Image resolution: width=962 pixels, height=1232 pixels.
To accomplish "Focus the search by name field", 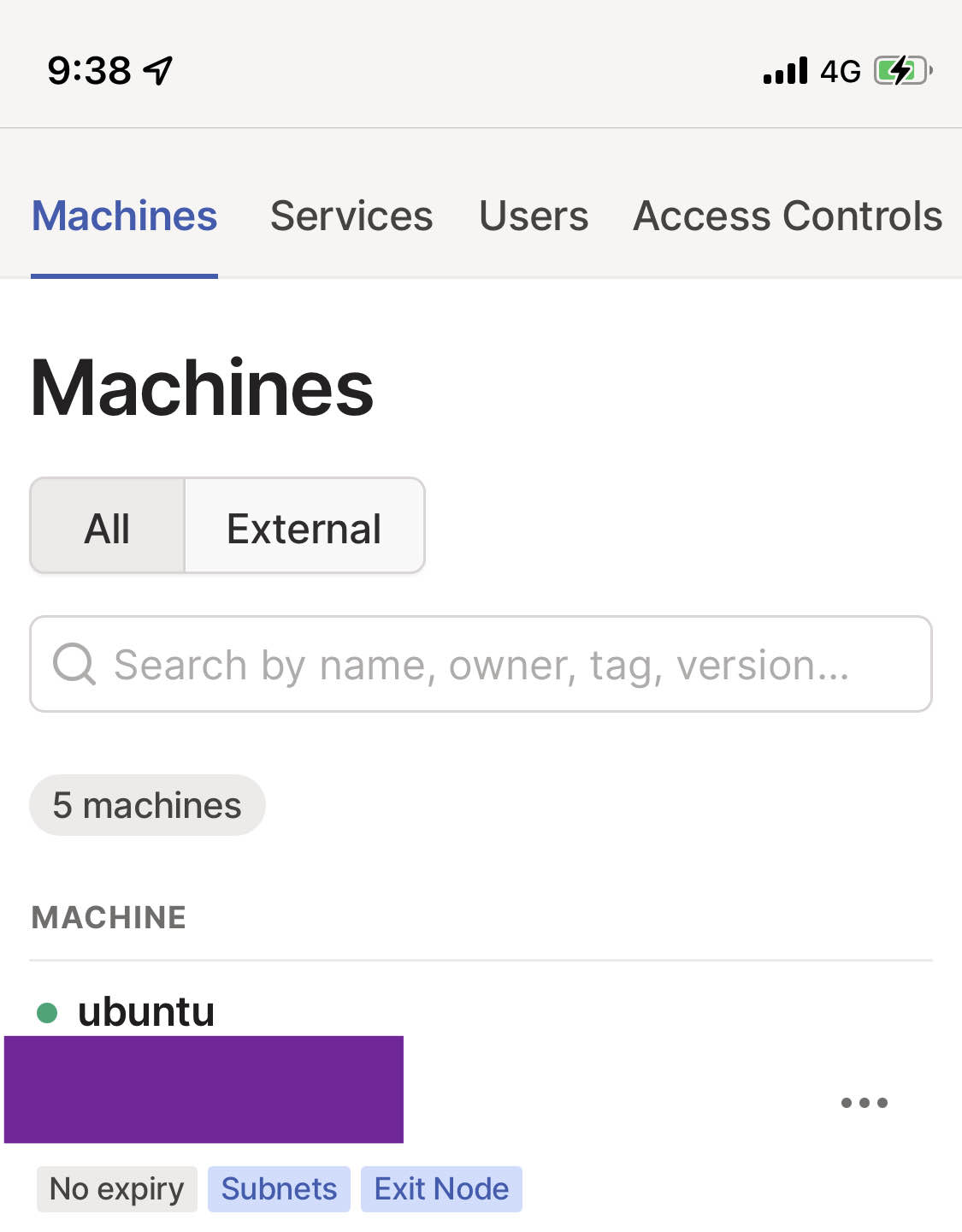I will 496,664.
